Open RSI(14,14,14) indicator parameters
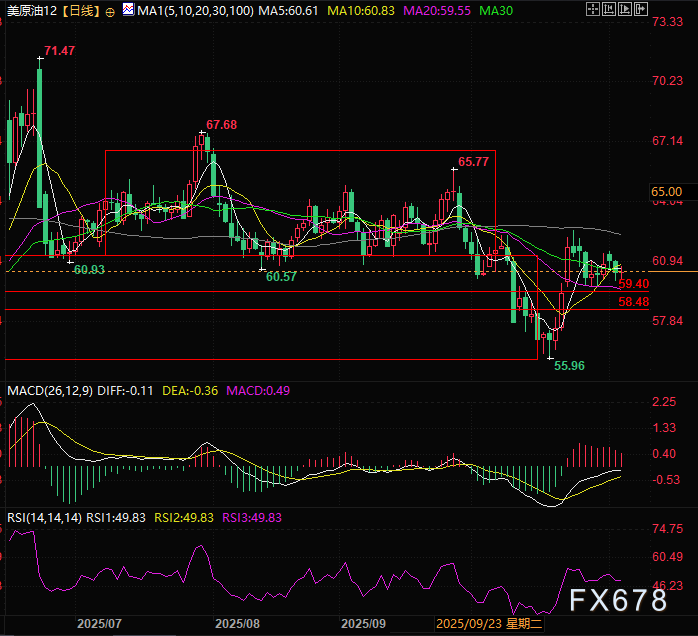The width and height of the screenshot is (698, 636). (x=43, y=517)
